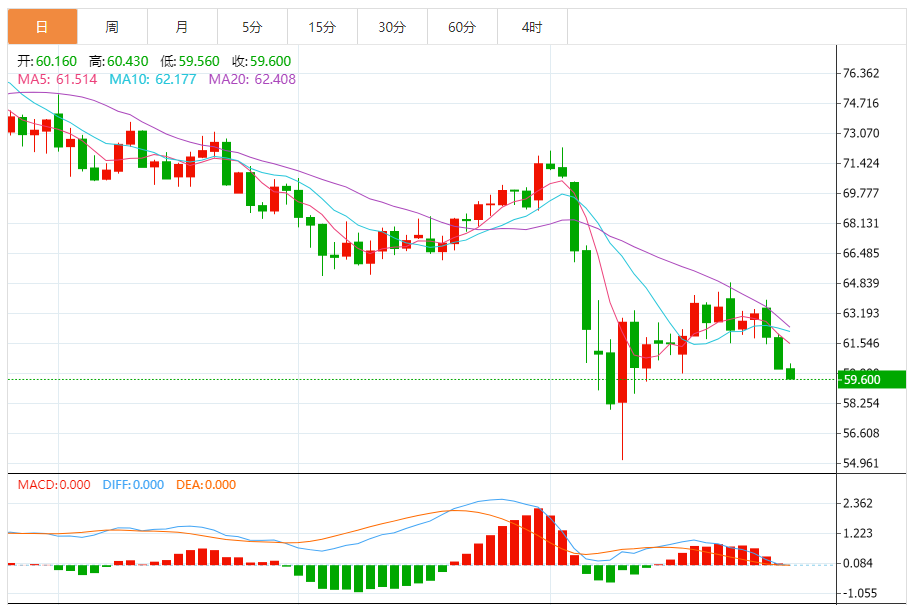Click the 73.070 price axis label
Screen dimensions: 911x605
[x=861, y=133]
